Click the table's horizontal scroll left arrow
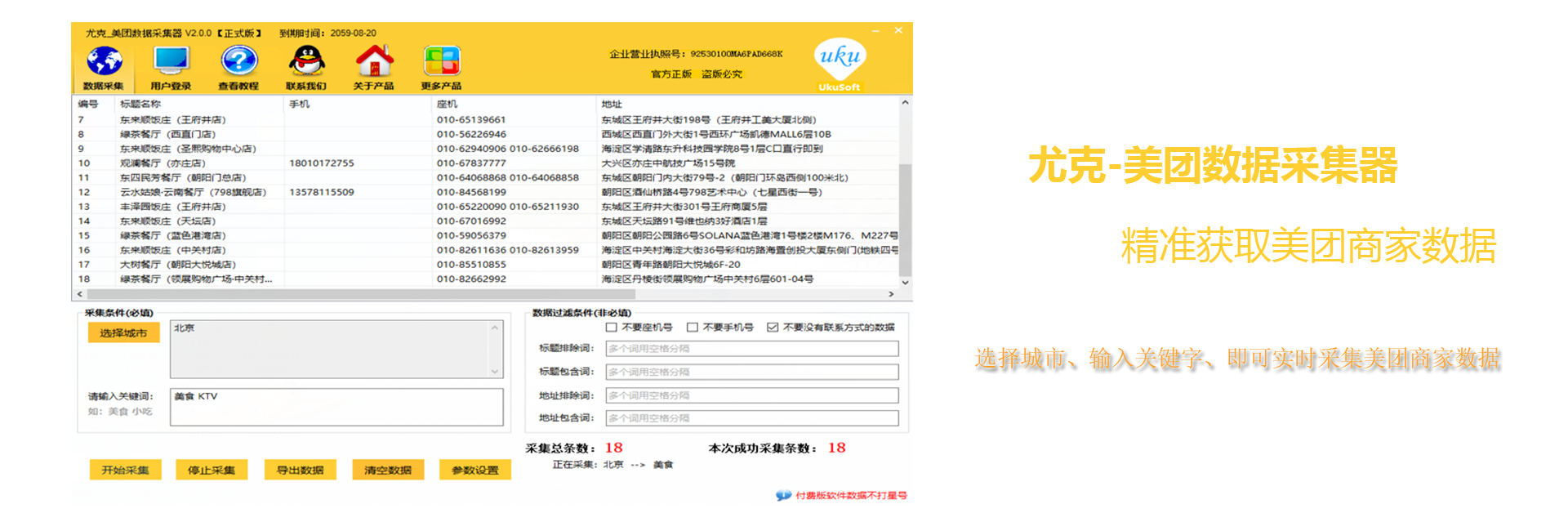 tap(79, 293)
